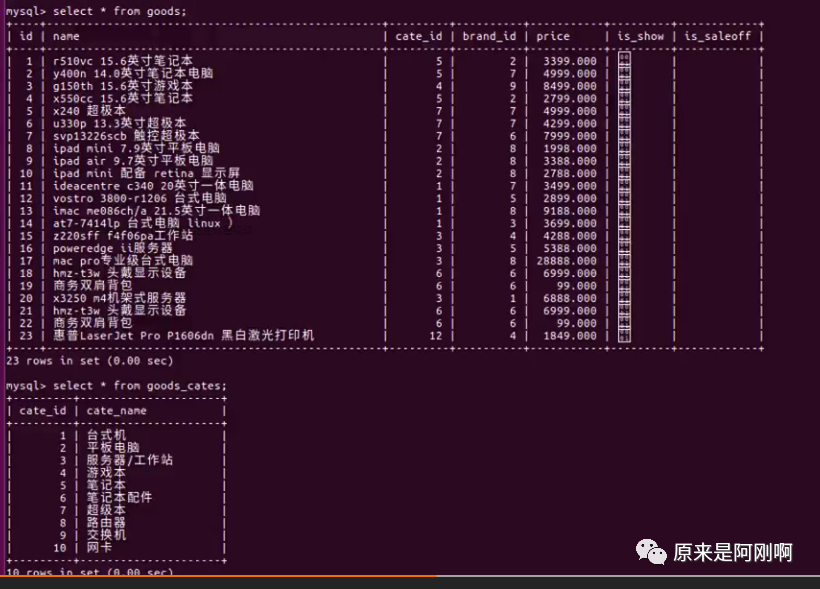The image size is (820, 589).
Task: Click cate_id value '12' in printer row
Action: coord(436,336)
